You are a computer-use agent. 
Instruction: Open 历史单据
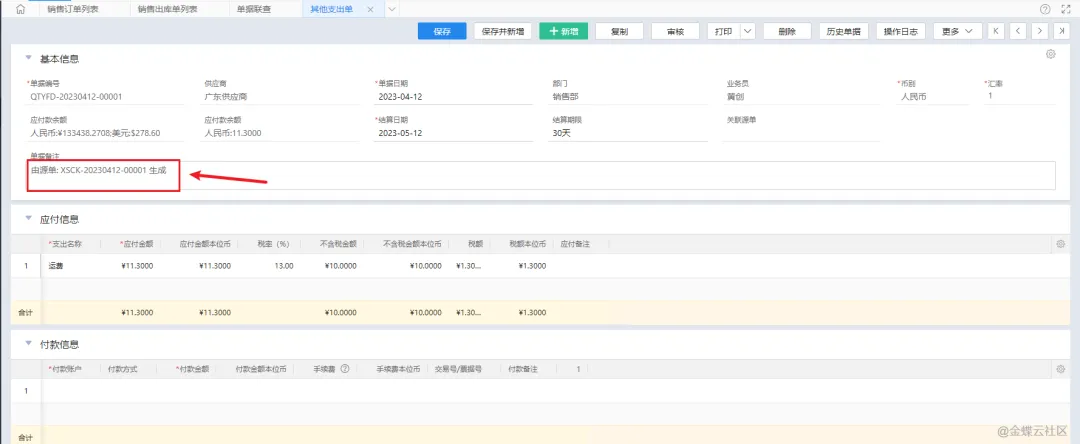point(844,31)
